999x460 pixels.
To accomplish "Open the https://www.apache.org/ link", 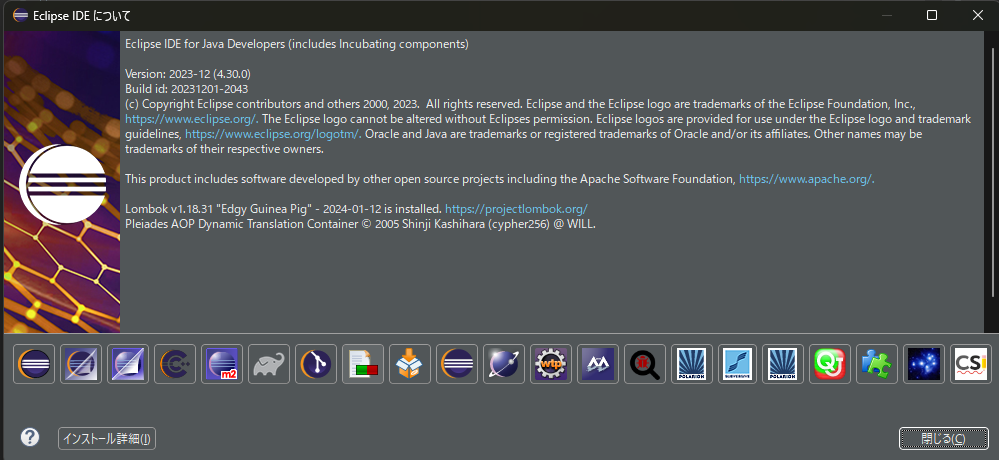I will [807, 179].
